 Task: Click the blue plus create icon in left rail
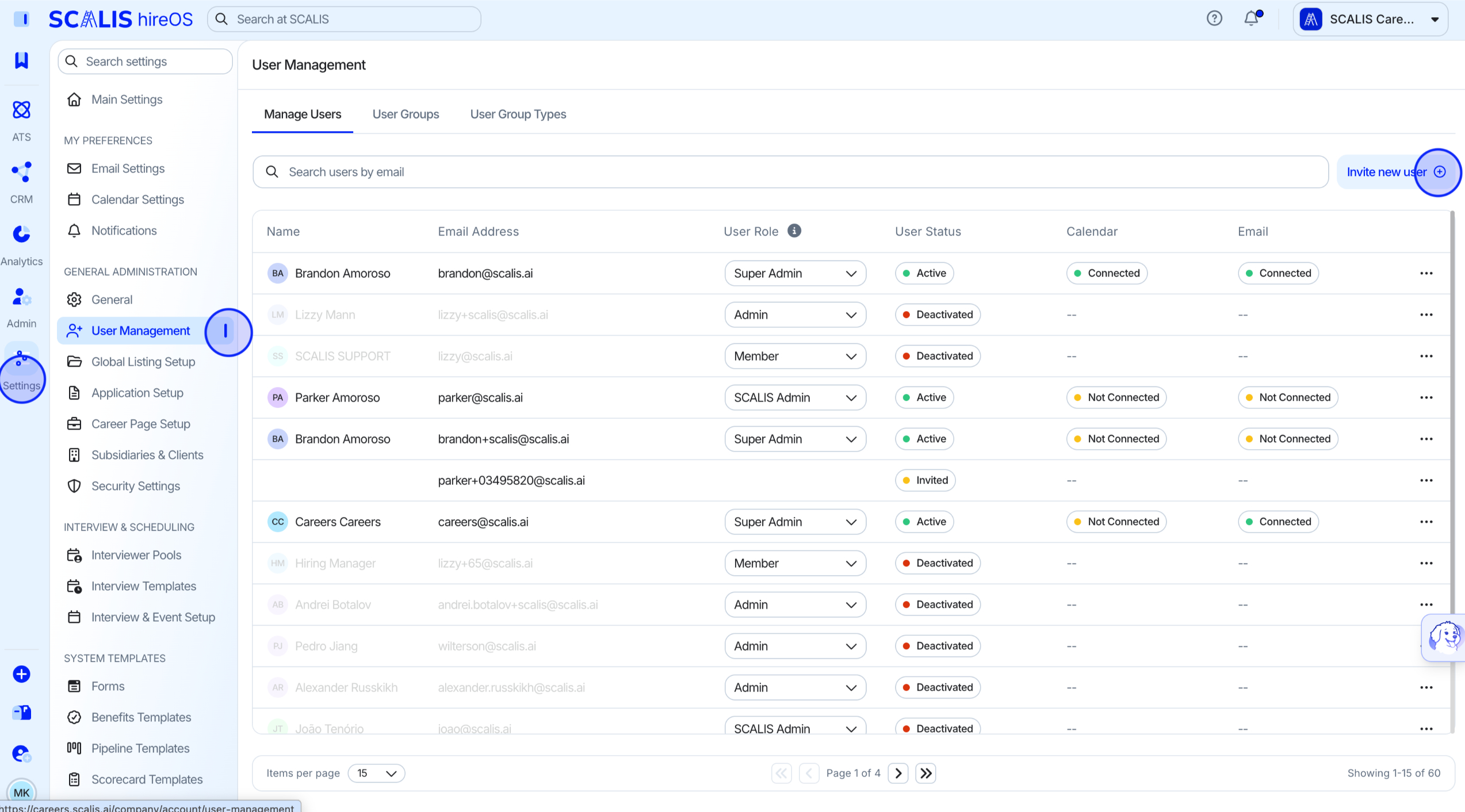coord(21,674)
